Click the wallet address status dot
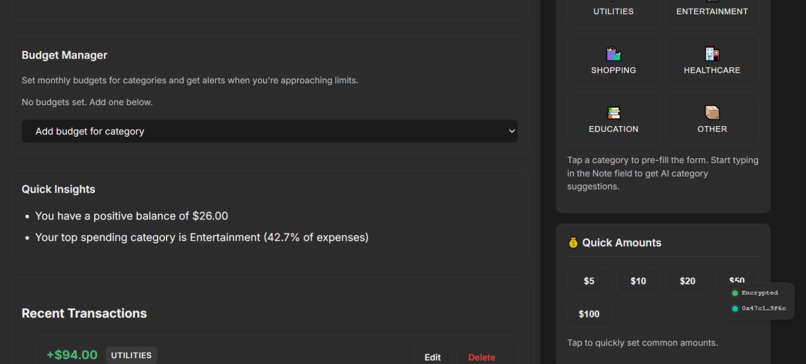The height and width of the screenshot is (364, 806). pyautogui.click(x=735, y=308)
